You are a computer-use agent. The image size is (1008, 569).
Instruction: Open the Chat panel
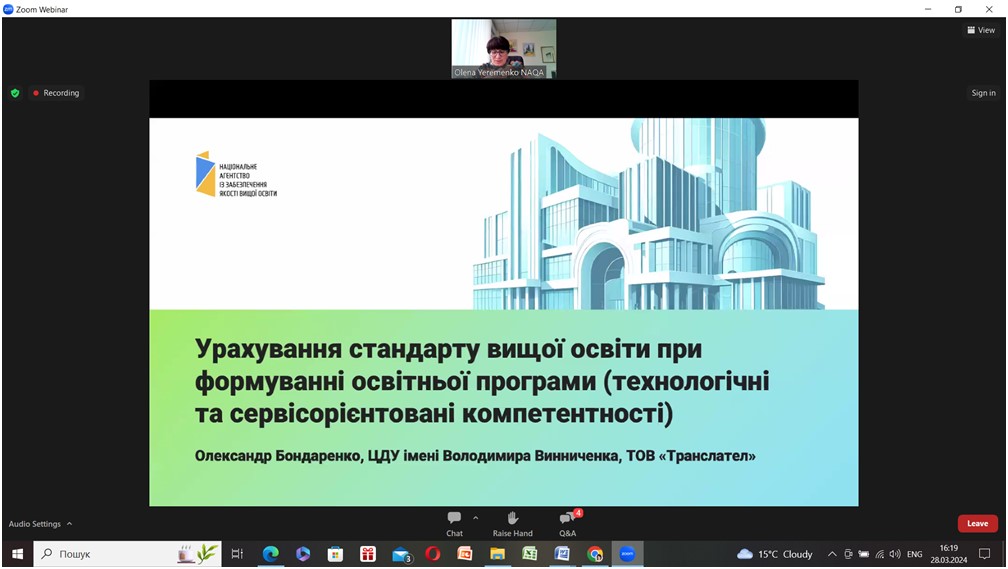coord(454,522)
